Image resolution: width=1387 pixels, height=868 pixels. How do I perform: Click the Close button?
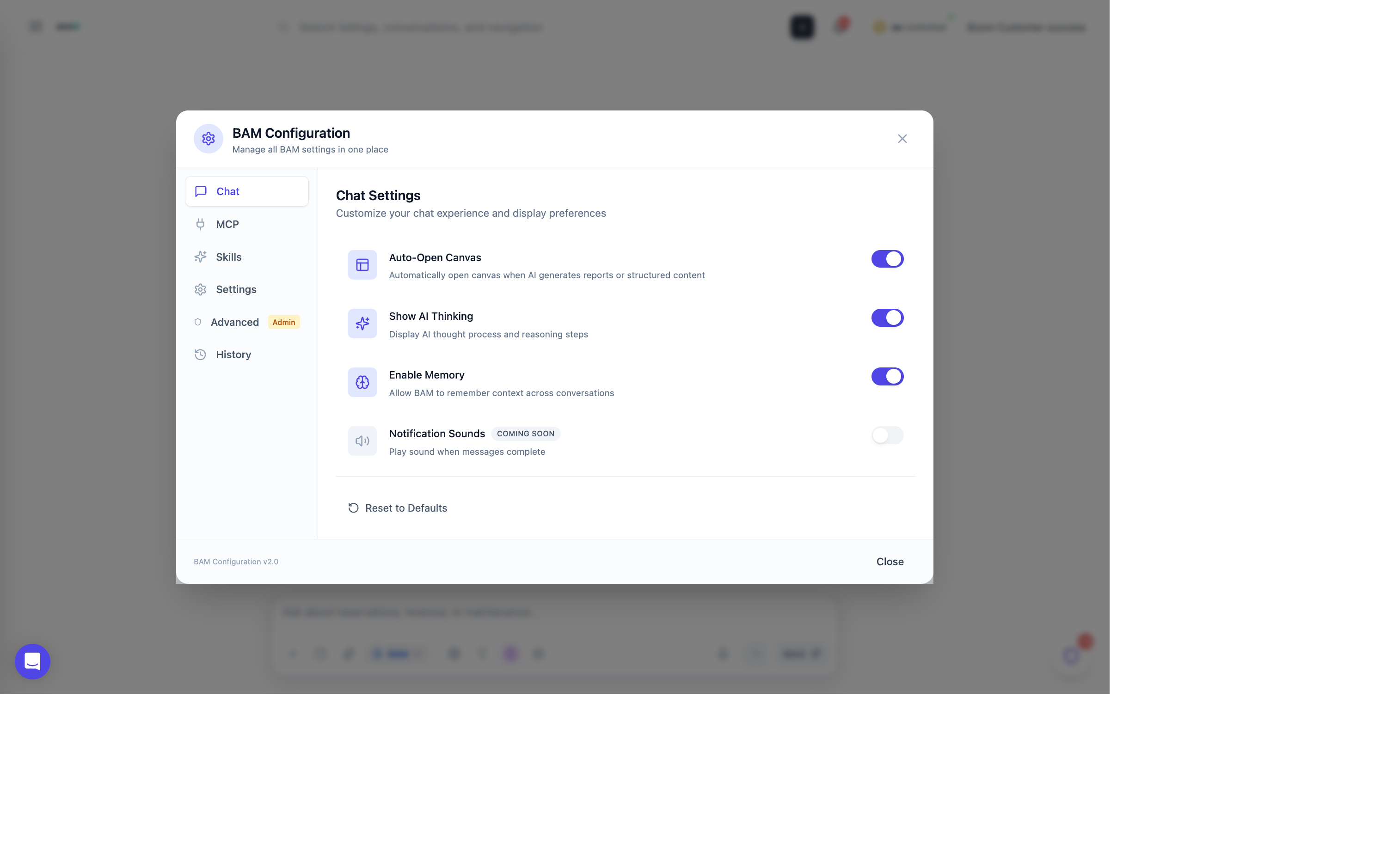pyautogui.click(x=889, y=561)
